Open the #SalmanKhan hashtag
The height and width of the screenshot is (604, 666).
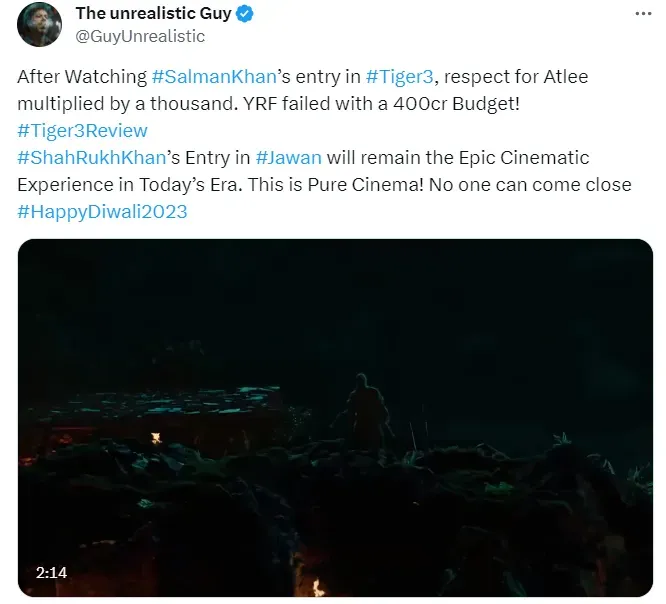tap(214, 77)
